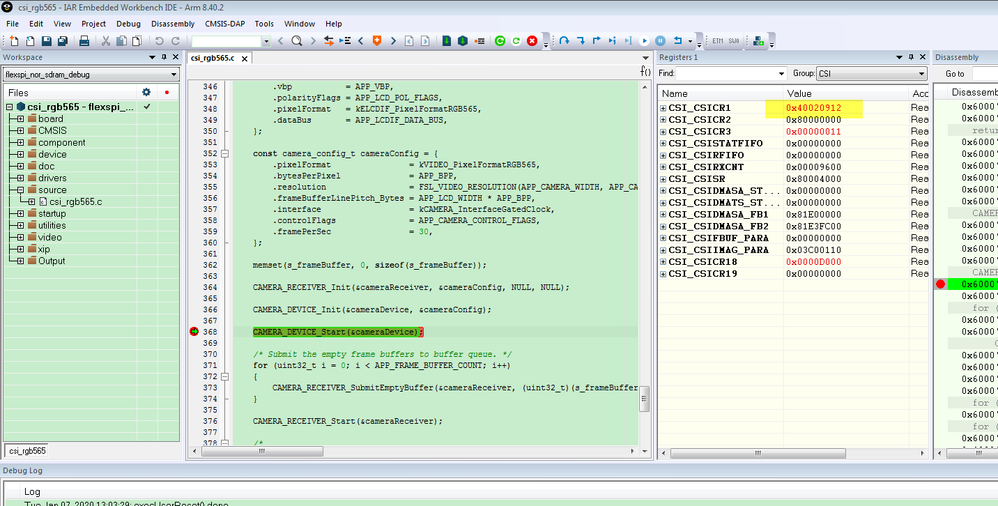This screenshot has width=998, height=506.
Task: Close the csi_rgb565.c editor tab
Action: (244, 59)
